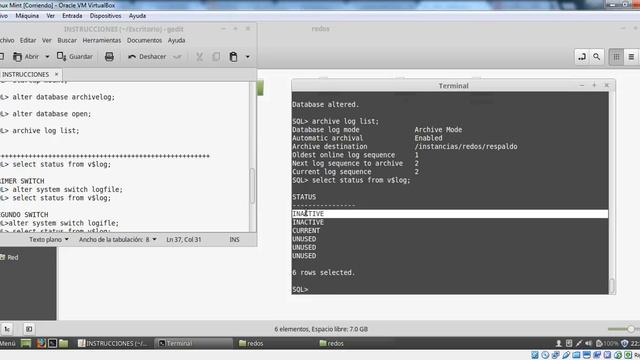Click the copy icon in gedit toolbar
This screenshot has width=640, height=360.
pos(216,57)
